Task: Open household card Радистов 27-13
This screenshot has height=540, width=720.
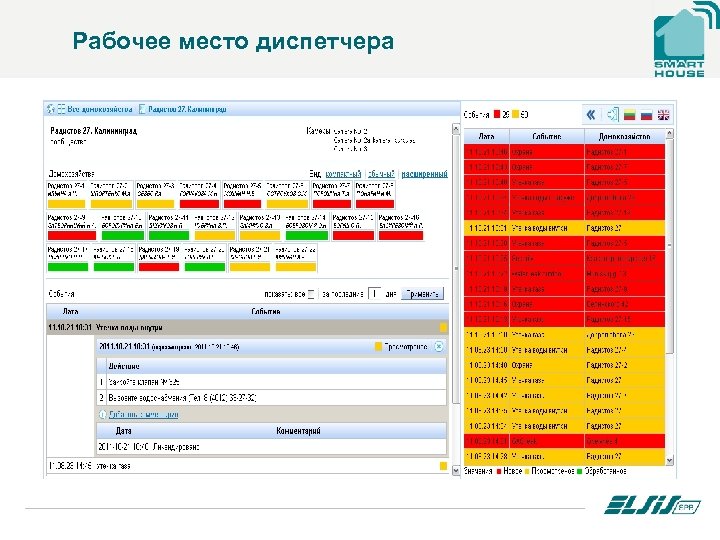Action: [260, 227]
